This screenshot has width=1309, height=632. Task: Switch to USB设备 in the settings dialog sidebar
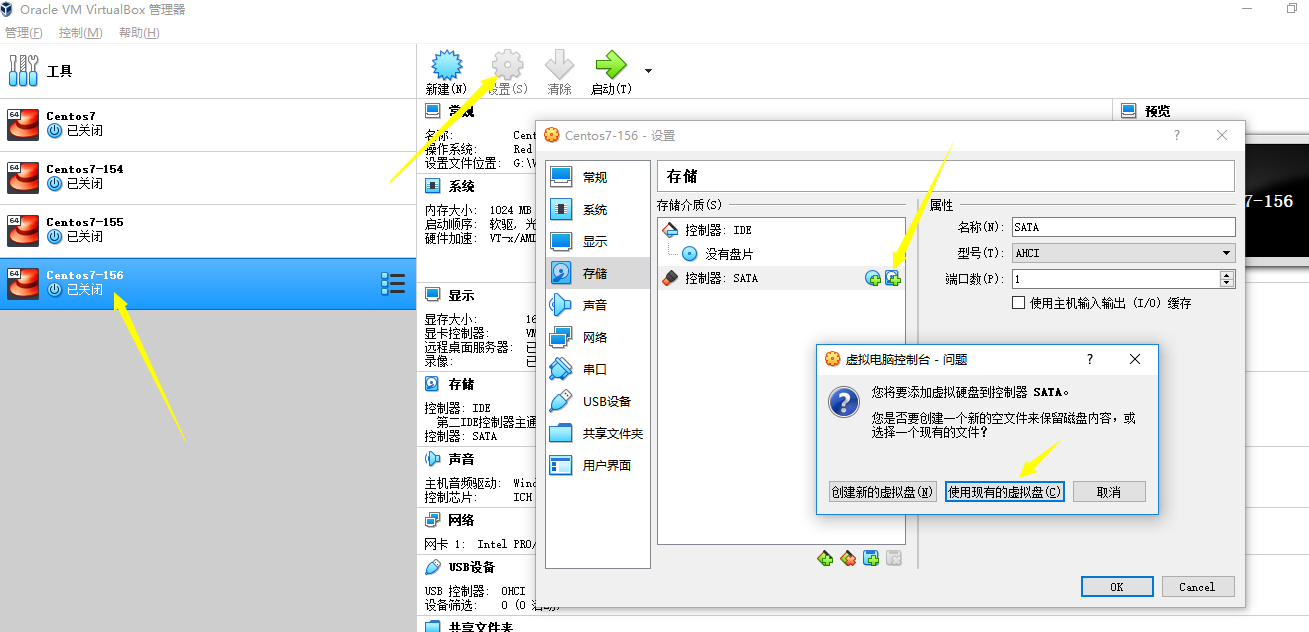[x=597, y=401]
